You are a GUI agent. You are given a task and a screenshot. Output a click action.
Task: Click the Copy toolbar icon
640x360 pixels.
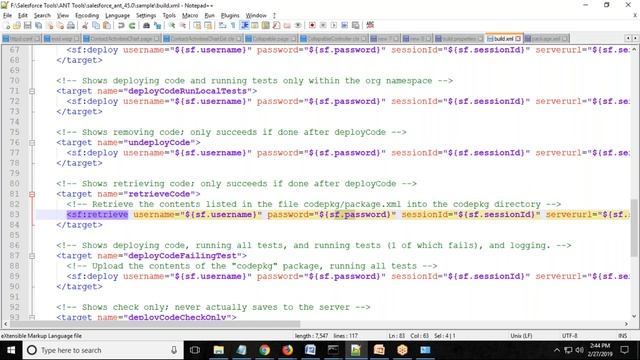[x=96, y=25]
